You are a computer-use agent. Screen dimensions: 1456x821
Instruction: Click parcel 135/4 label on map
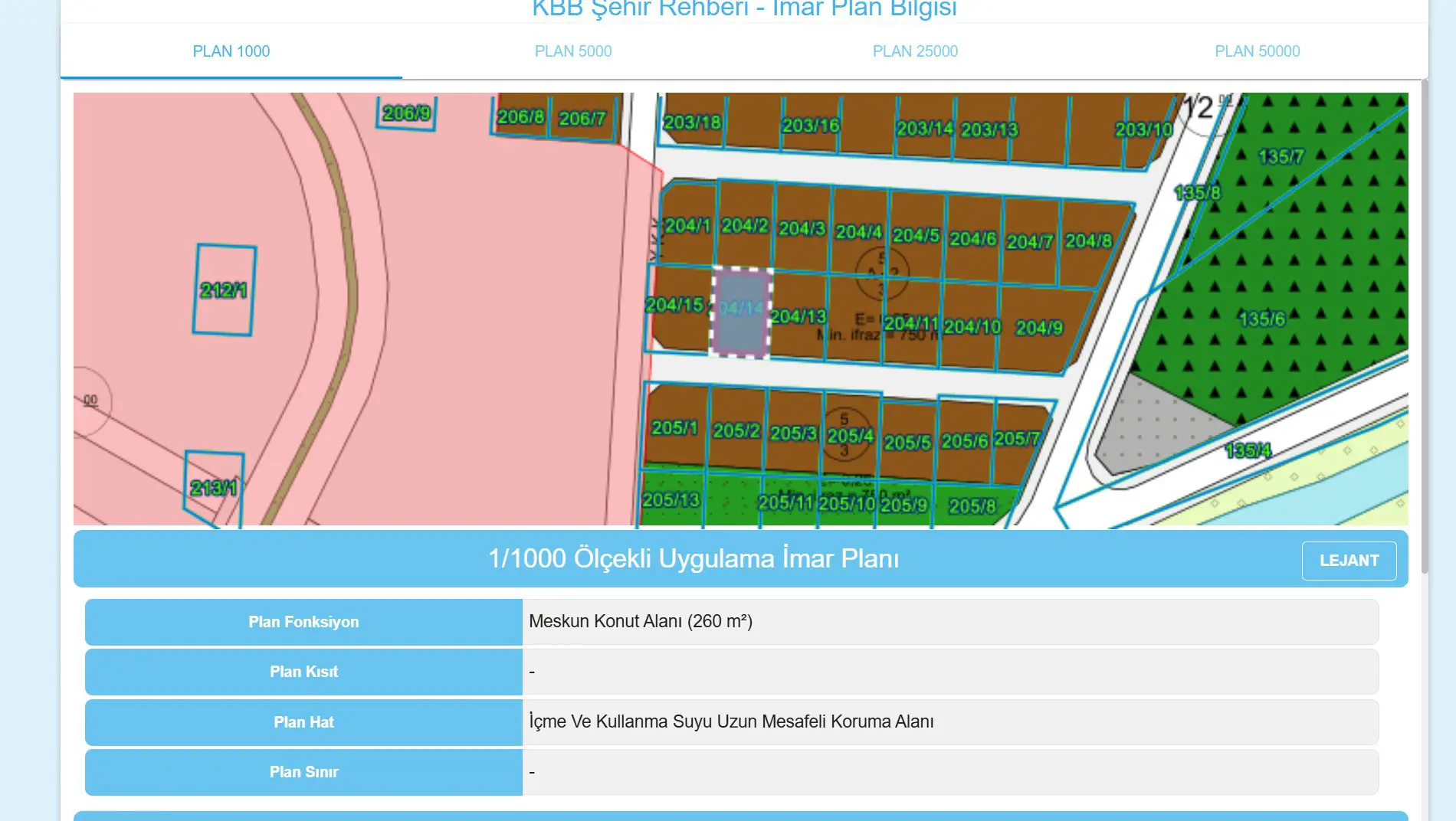[x=1248, y=450]
